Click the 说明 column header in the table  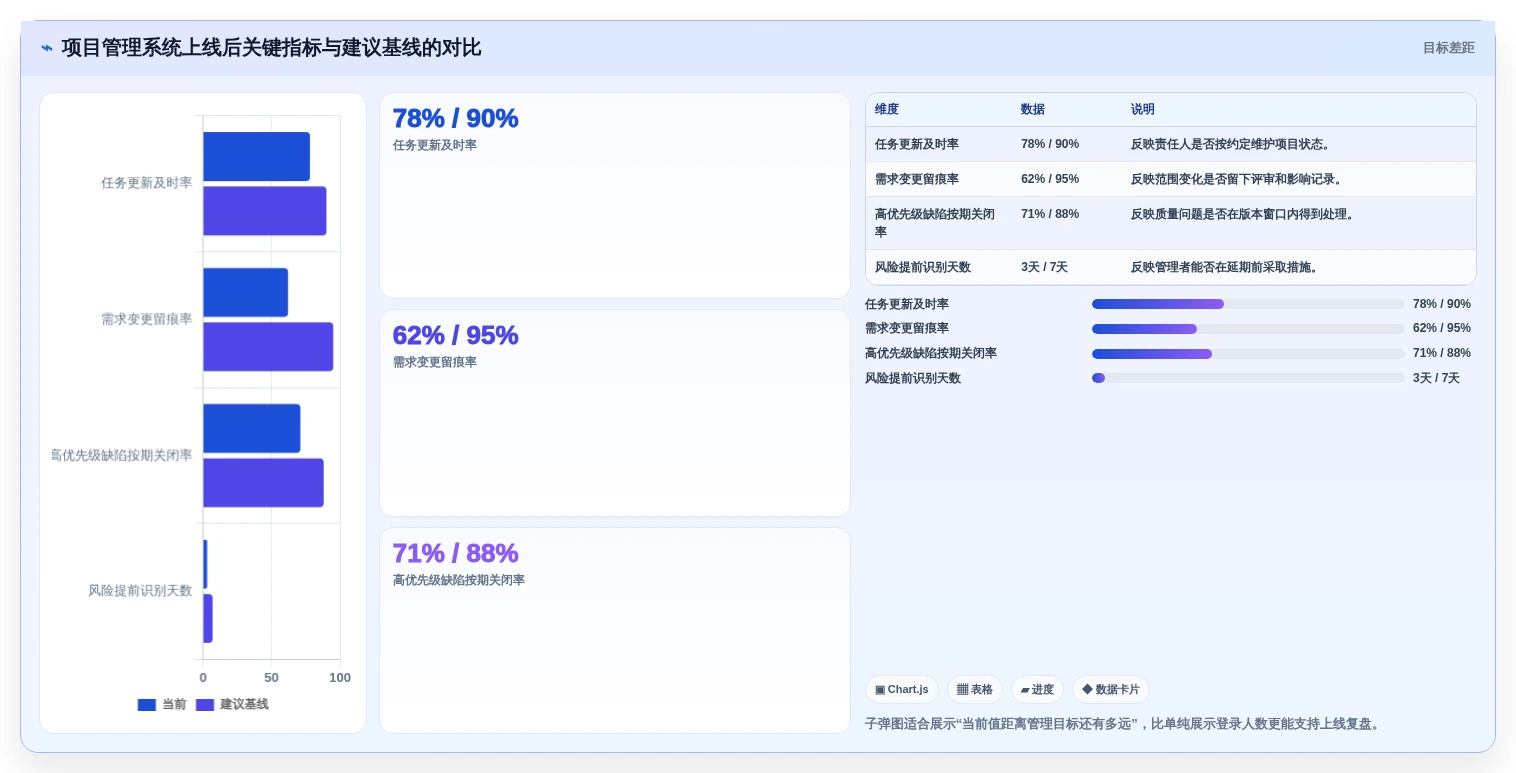pyautogui.click(x=1143, y=110)
